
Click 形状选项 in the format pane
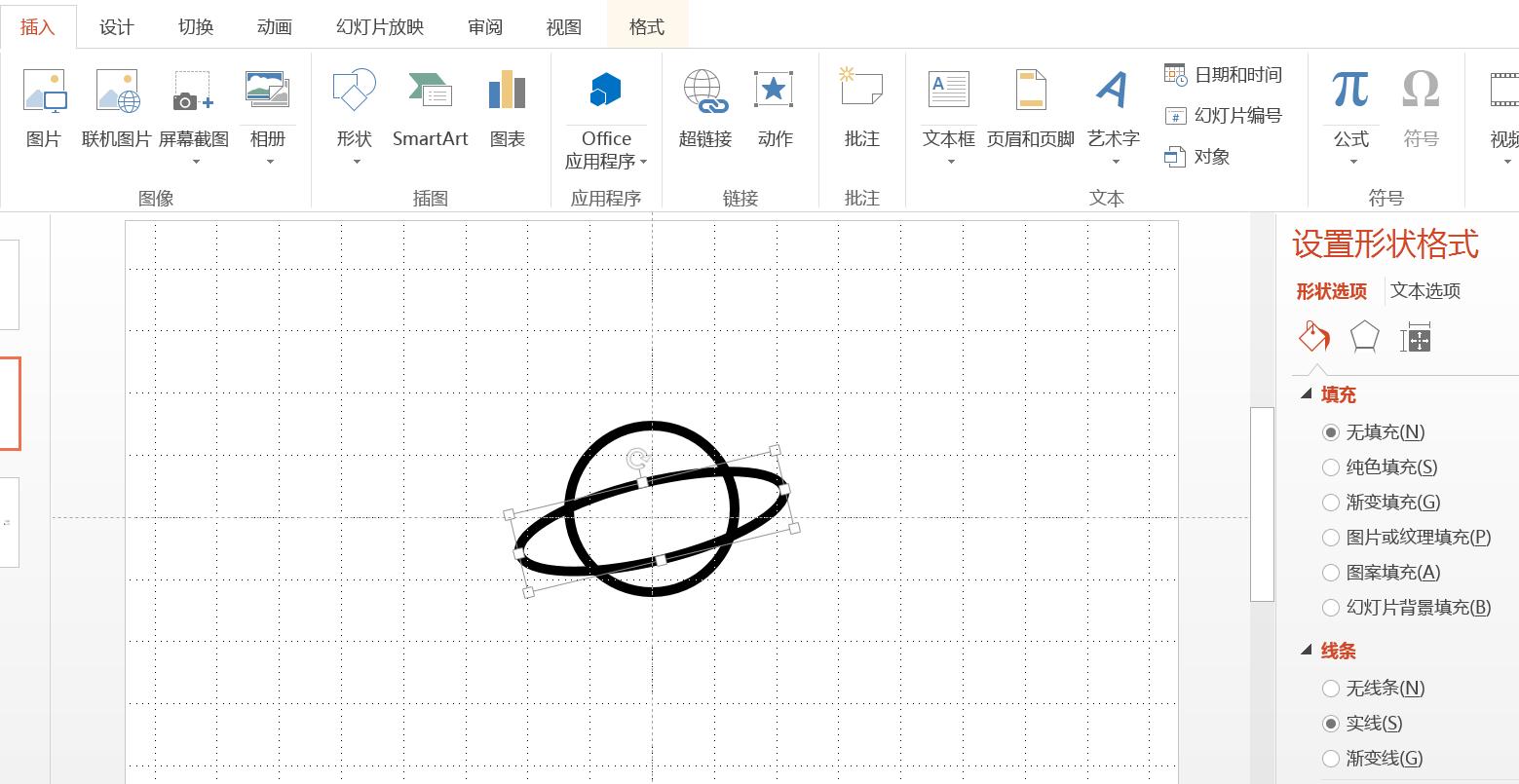click(x=1331, y=290)
